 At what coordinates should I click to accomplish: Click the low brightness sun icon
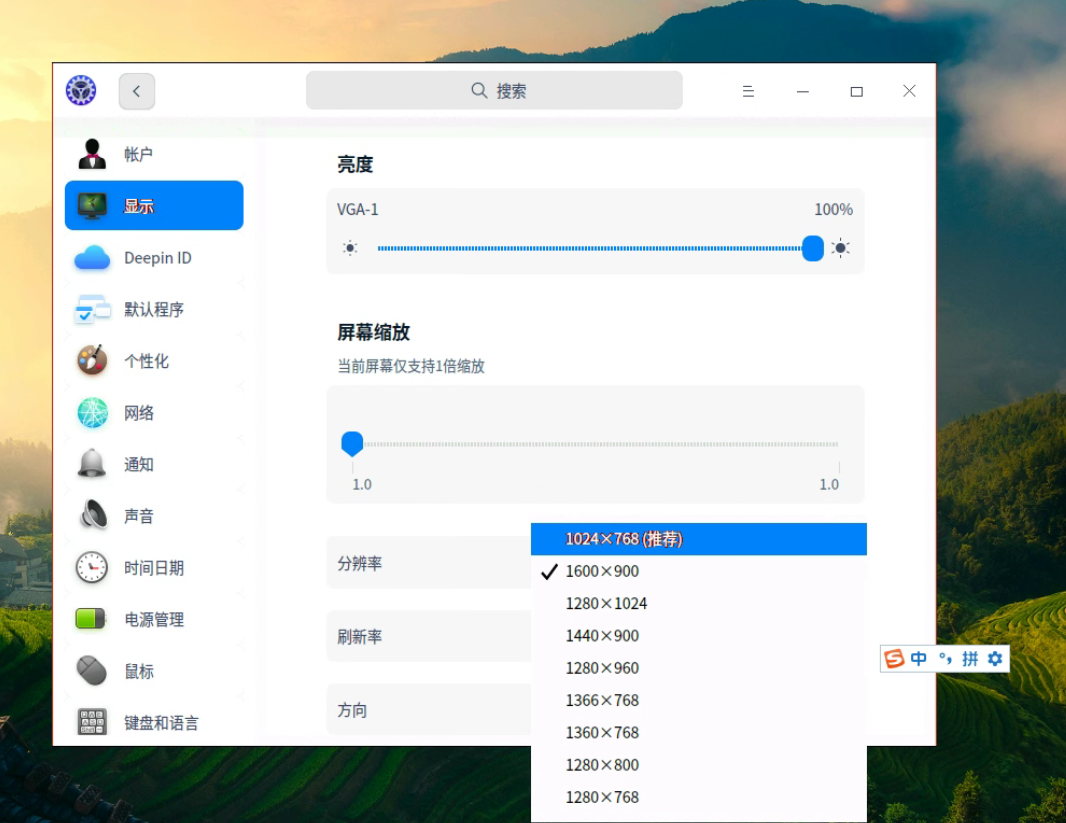[x=350, y=248]
